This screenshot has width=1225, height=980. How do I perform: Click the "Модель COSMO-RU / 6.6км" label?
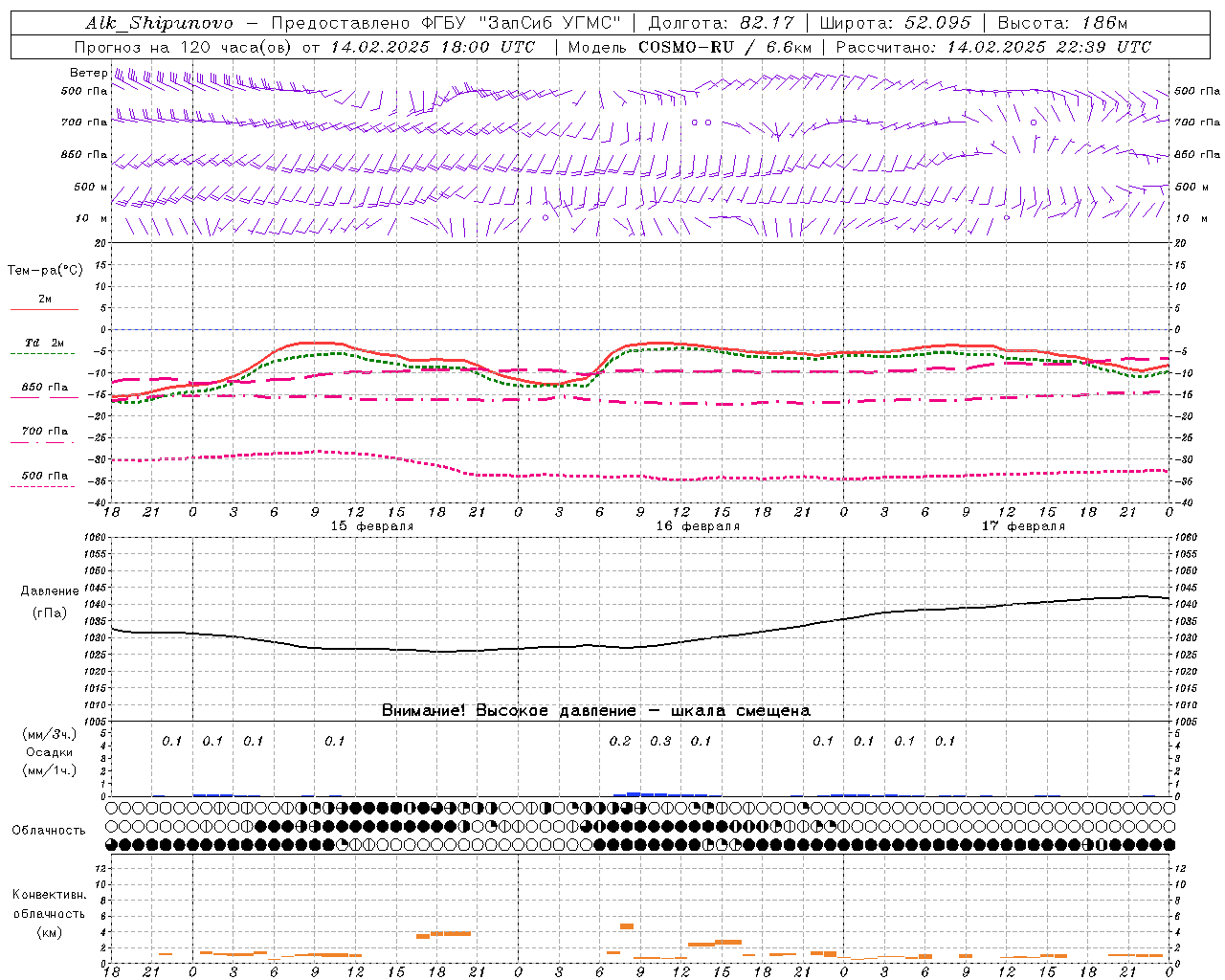coord(690,47)
